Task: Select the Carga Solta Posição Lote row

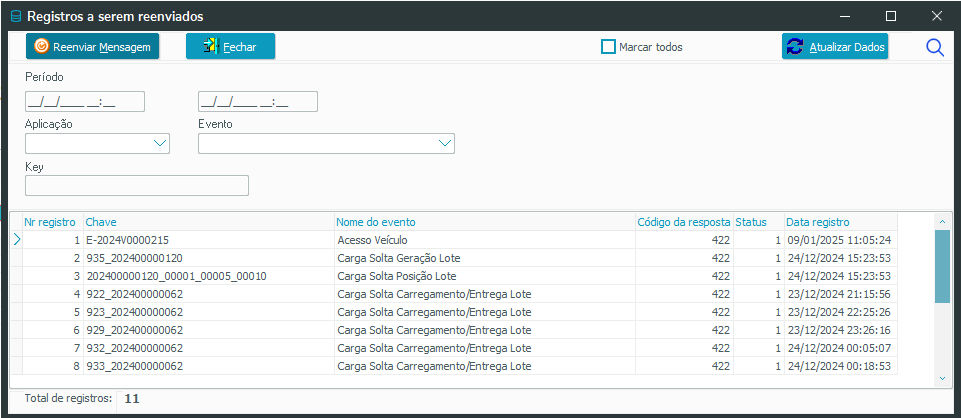Action: click(x=397, y=276)
